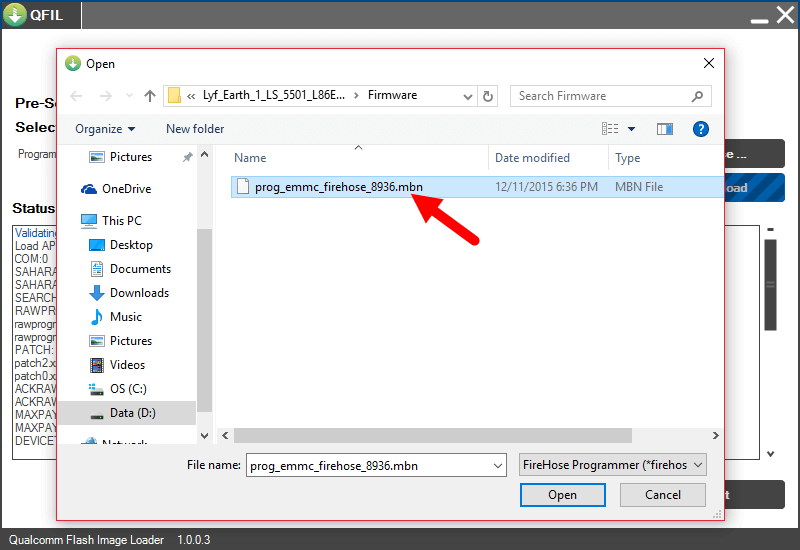This screenshot has width=800, height=550.
Task: Click the Change your view icon
Action: tap(610, 129)
